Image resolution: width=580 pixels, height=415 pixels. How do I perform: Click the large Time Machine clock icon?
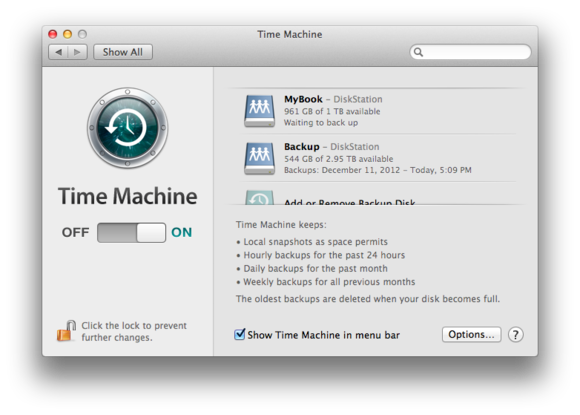coord(127,128)
